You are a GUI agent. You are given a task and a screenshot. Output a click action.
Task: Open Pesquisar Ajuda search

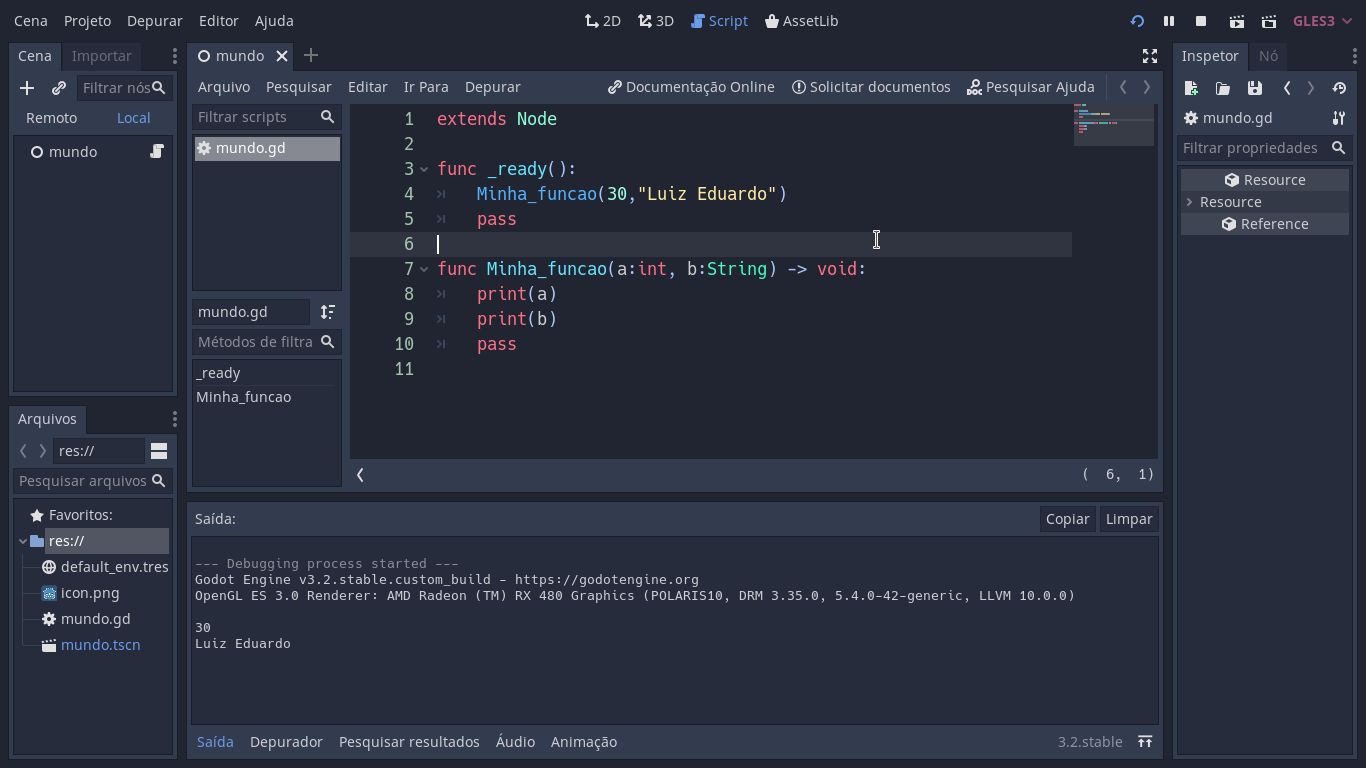tap(1031, 87)
